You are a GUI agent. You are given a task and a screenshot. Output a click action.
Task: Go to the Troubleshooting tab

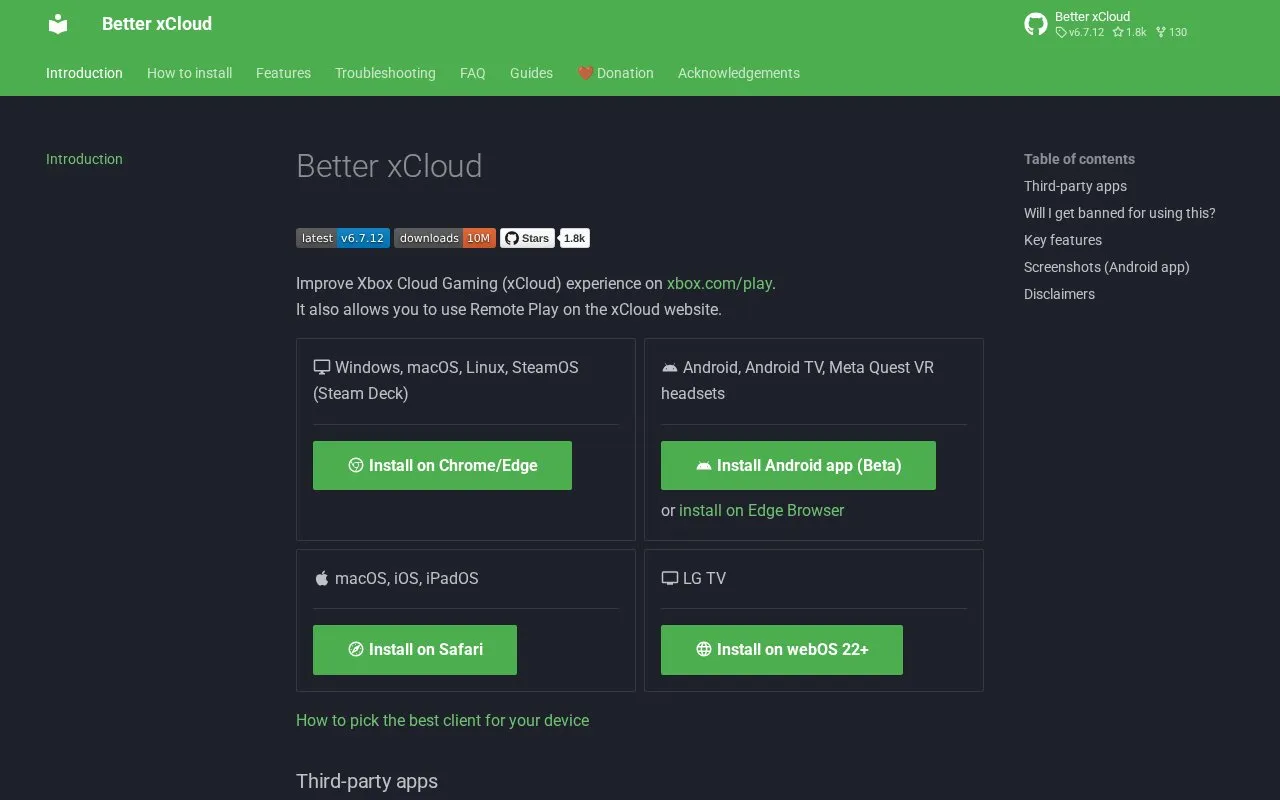click(x=385, y=73)
